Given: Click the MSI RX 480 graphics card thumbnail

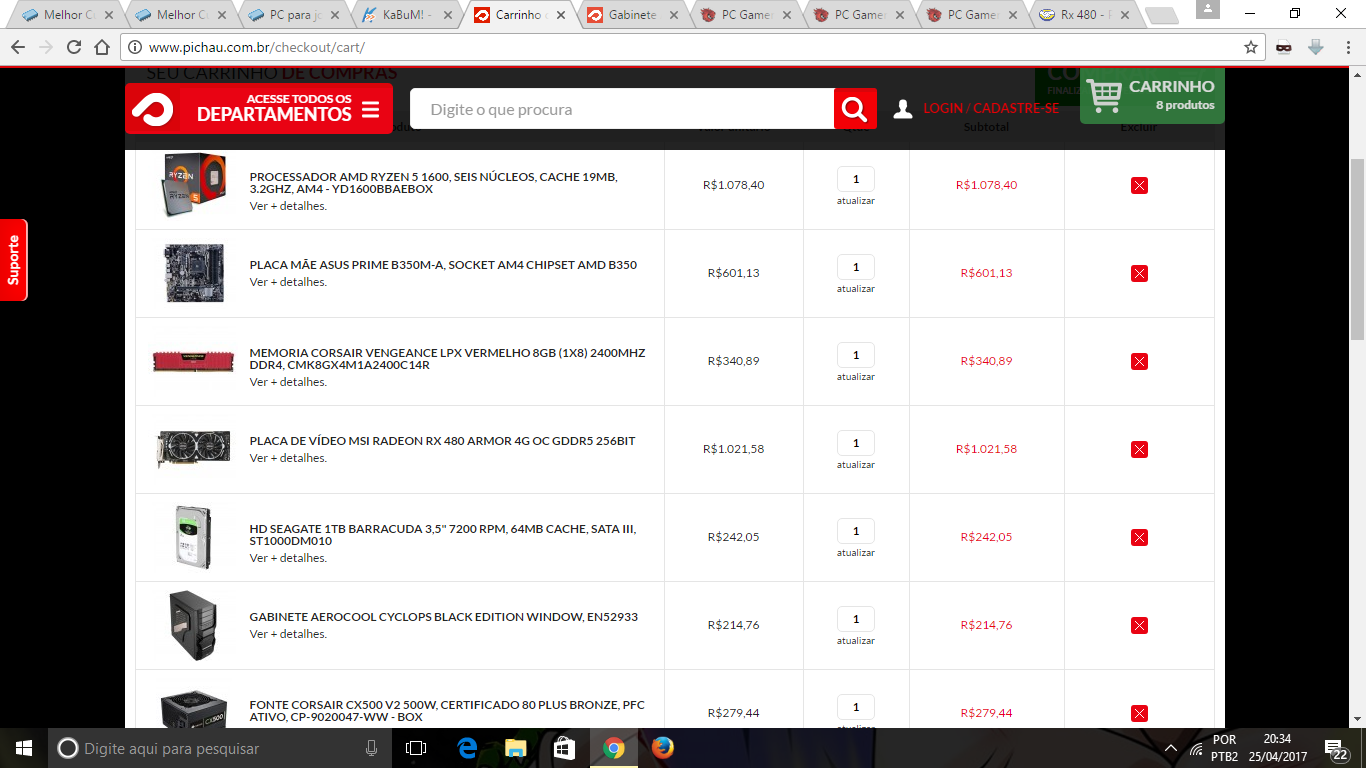Looking at the screenshot, I should coord(194,449).
